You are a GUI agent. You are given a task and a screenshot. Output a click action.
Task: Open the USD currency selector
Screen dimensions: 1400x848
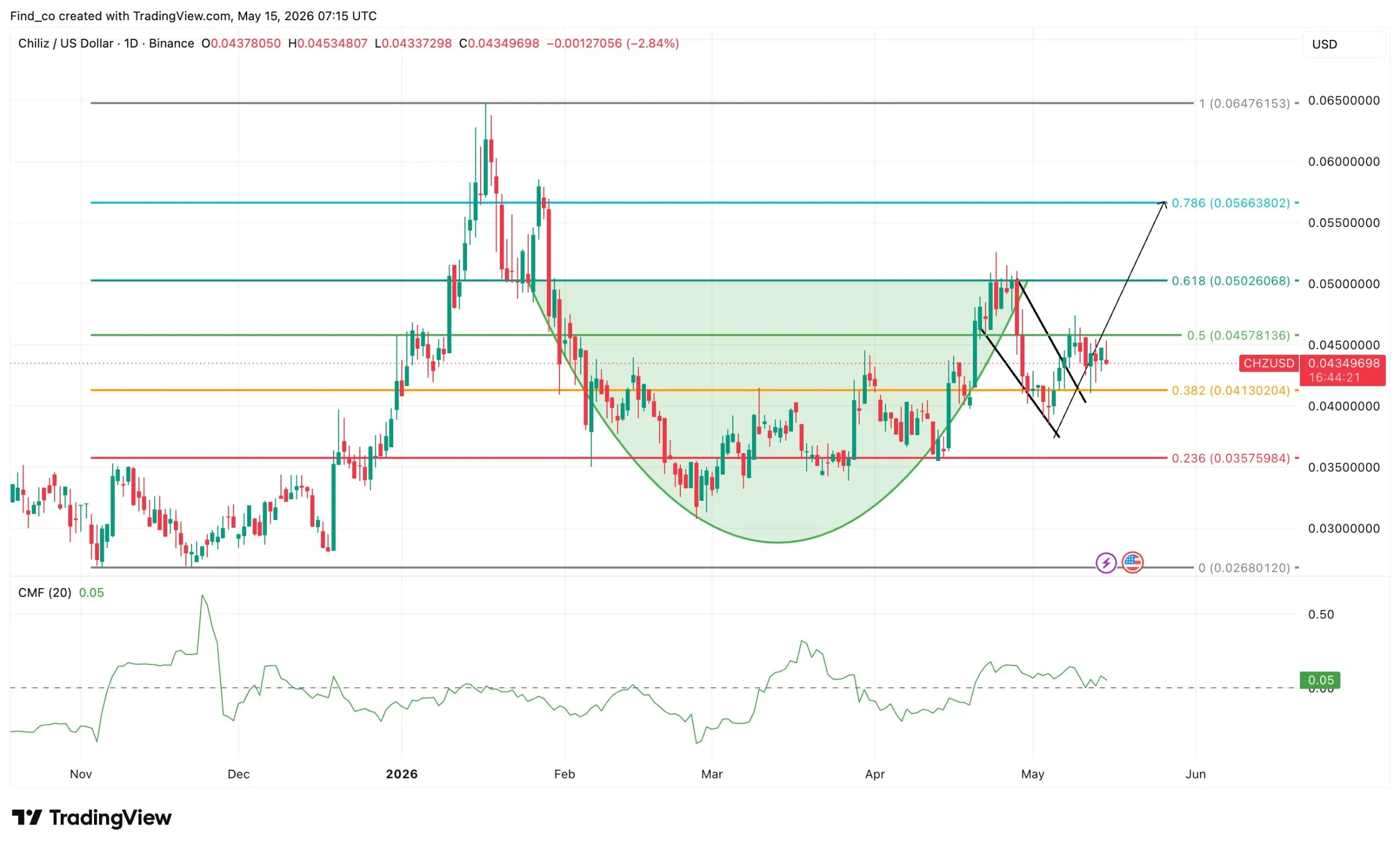pos(1343,44)
